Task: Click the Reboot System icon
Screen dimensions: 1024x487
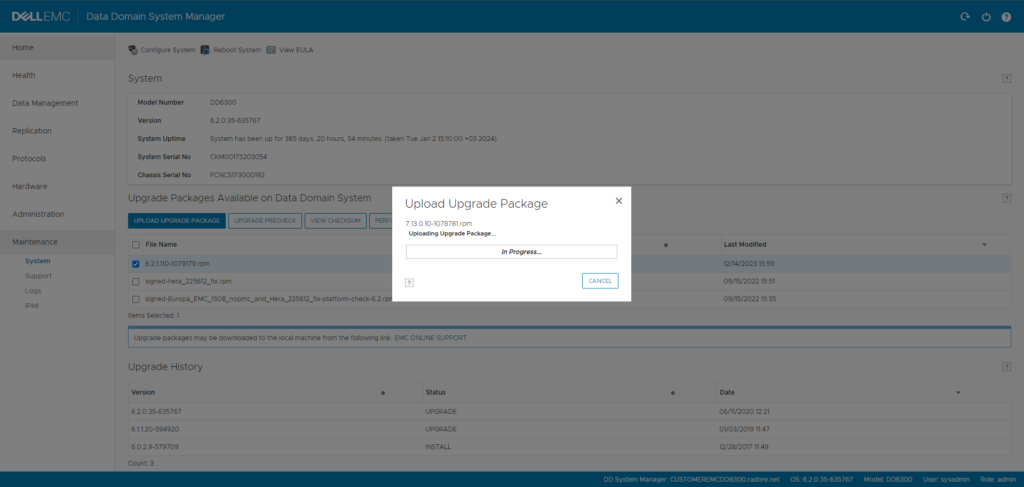Action: coord(205,50)
